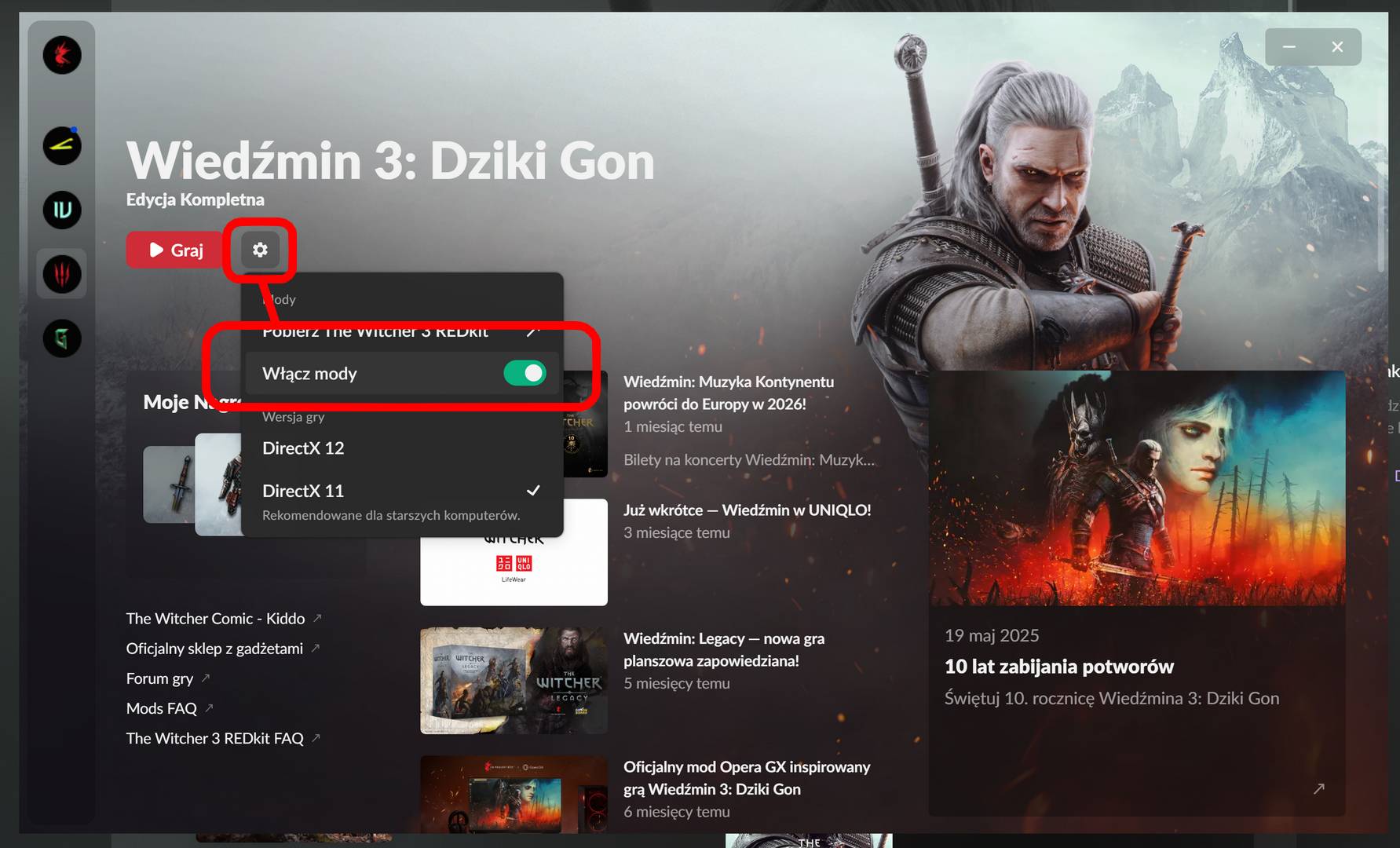Open the settings gear next to Graj
The height and width of the screenshot is (848, 1400).
point(261,250)
